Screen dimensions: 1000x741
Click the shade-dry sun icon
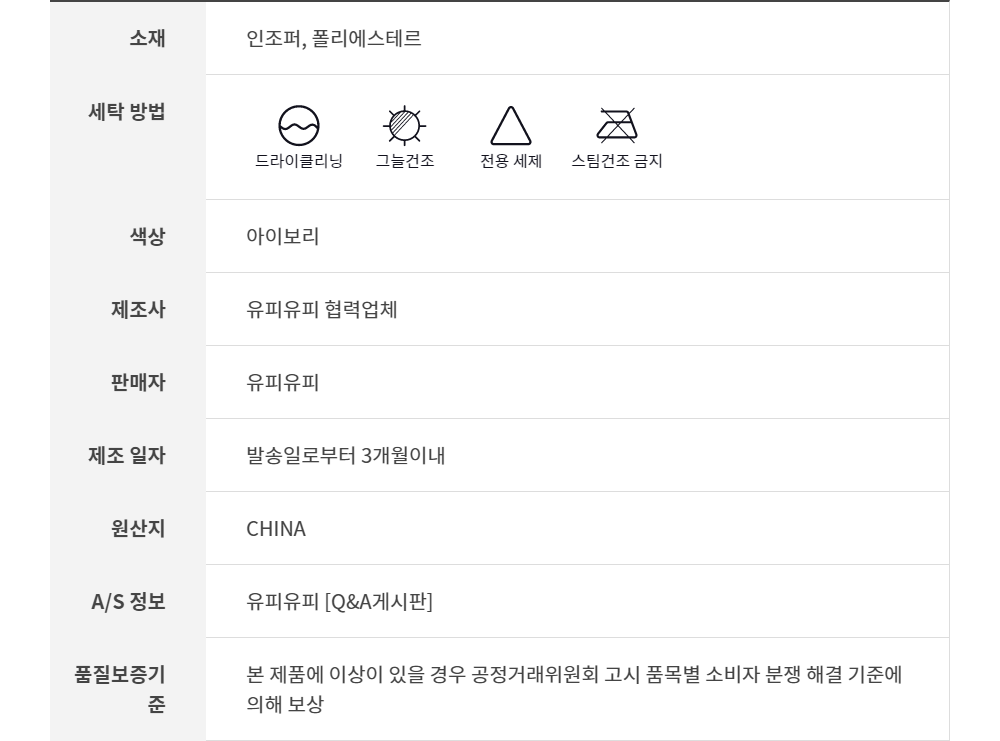405,125
